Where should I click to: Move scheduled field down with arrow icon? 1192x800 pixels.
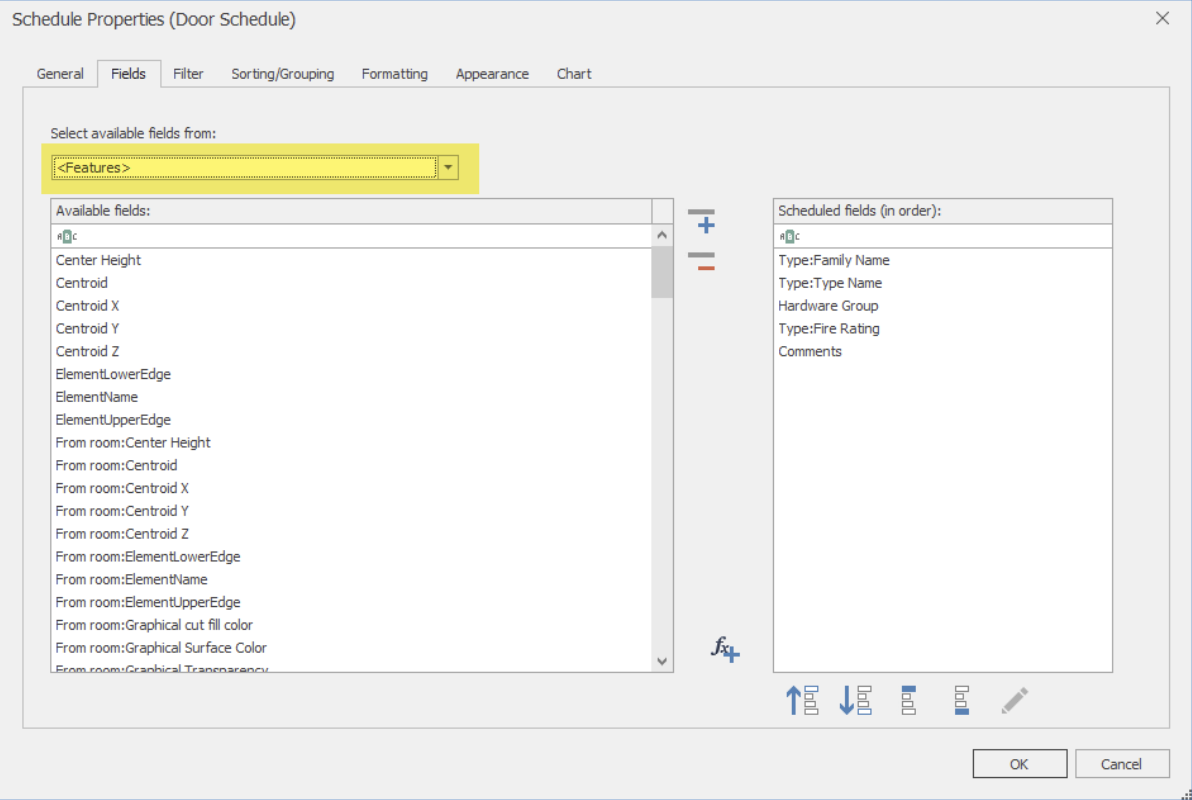point(854,700)
